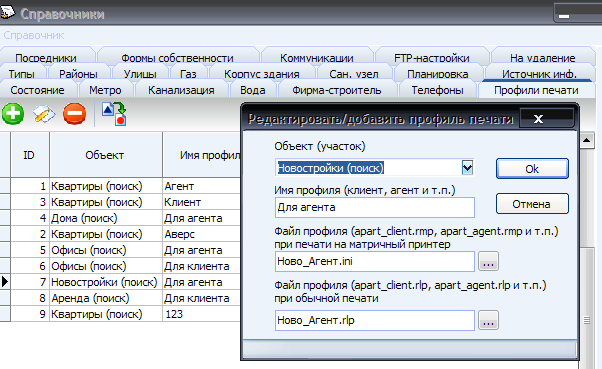This screenshot has height=369, width=602.
Task: Click the export/transfer arrow toolbar icon
Action: 114,114
